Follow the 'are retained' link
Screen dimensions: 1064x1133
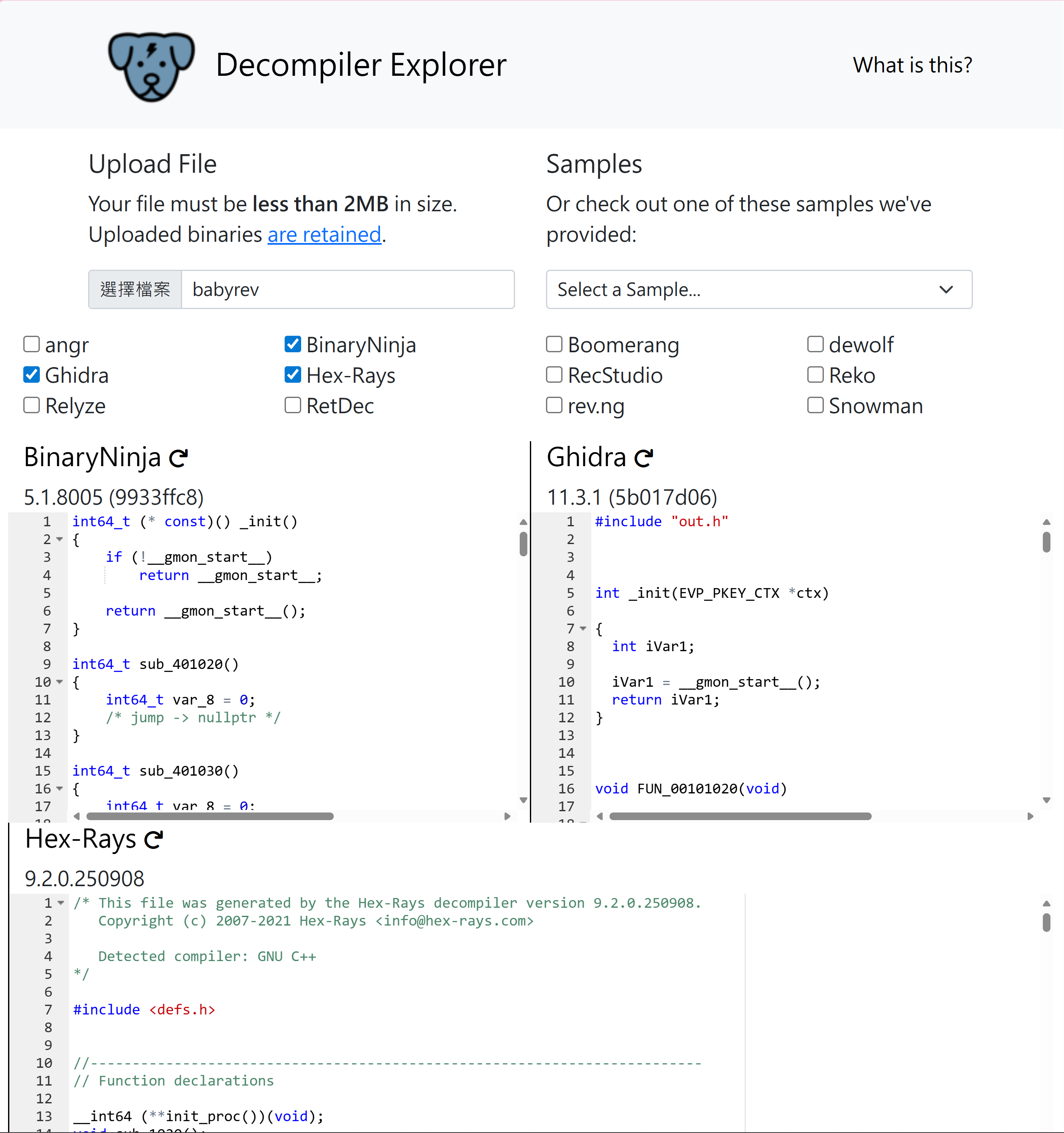click(324, 235)
